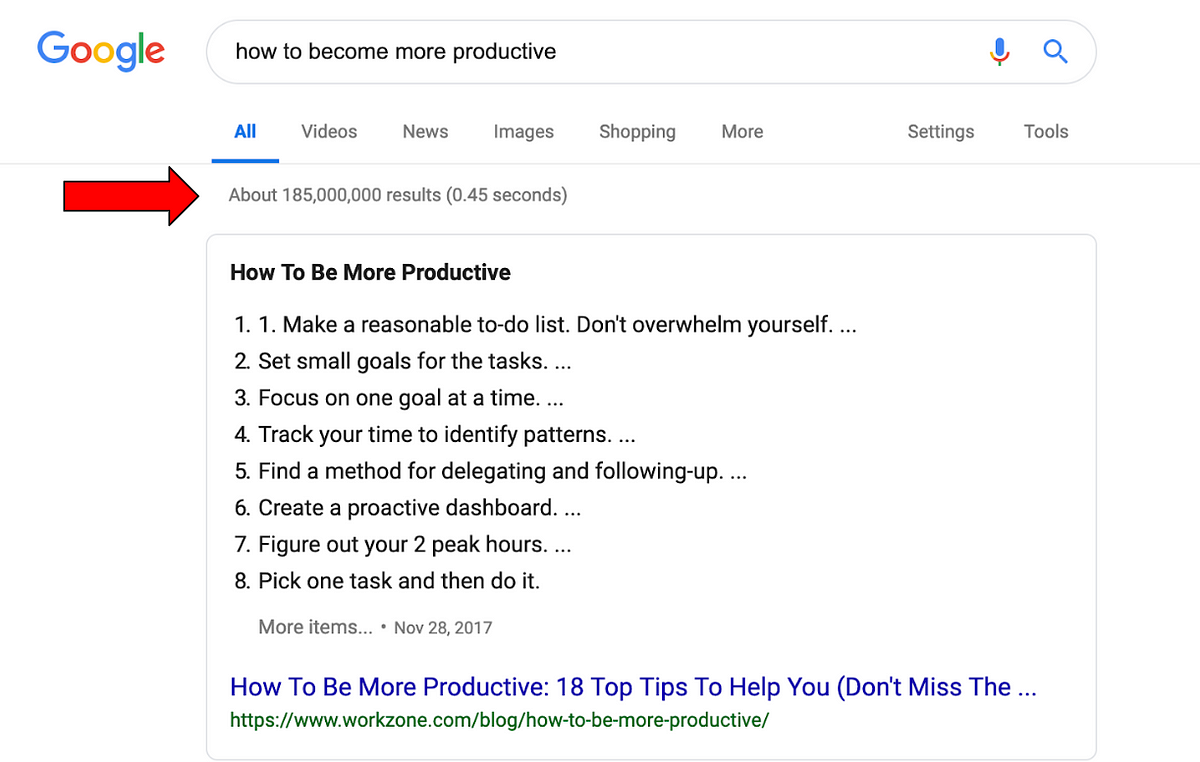Click the workzone.com green URL
Viewport: 1200px width, 762px height.
[500, 719]
